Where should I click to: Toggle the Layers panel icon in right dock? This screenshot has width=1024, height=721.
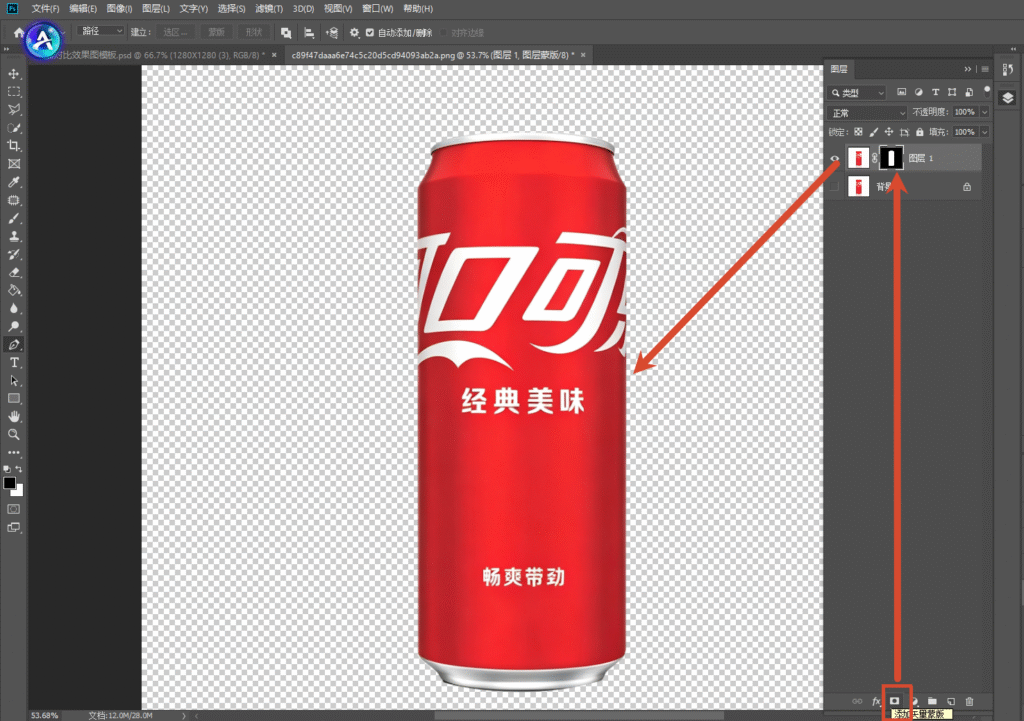pos(1008,98)
